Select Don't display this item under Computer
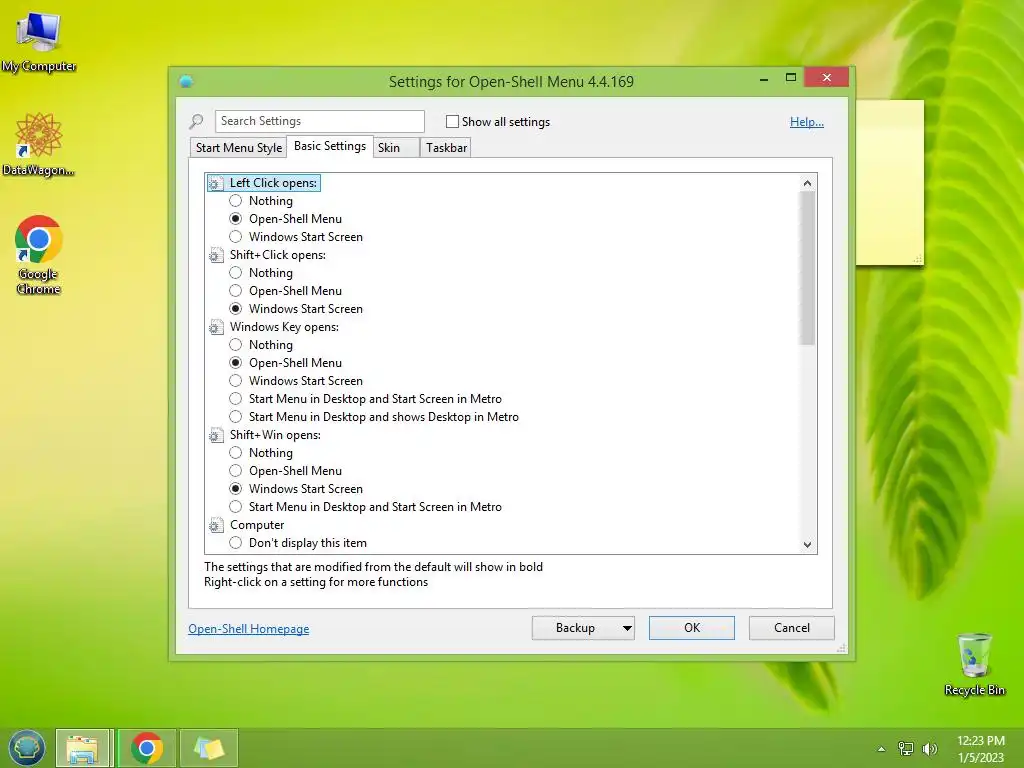Viewport: 1024px width, 768px height. (x=236, y=543)
